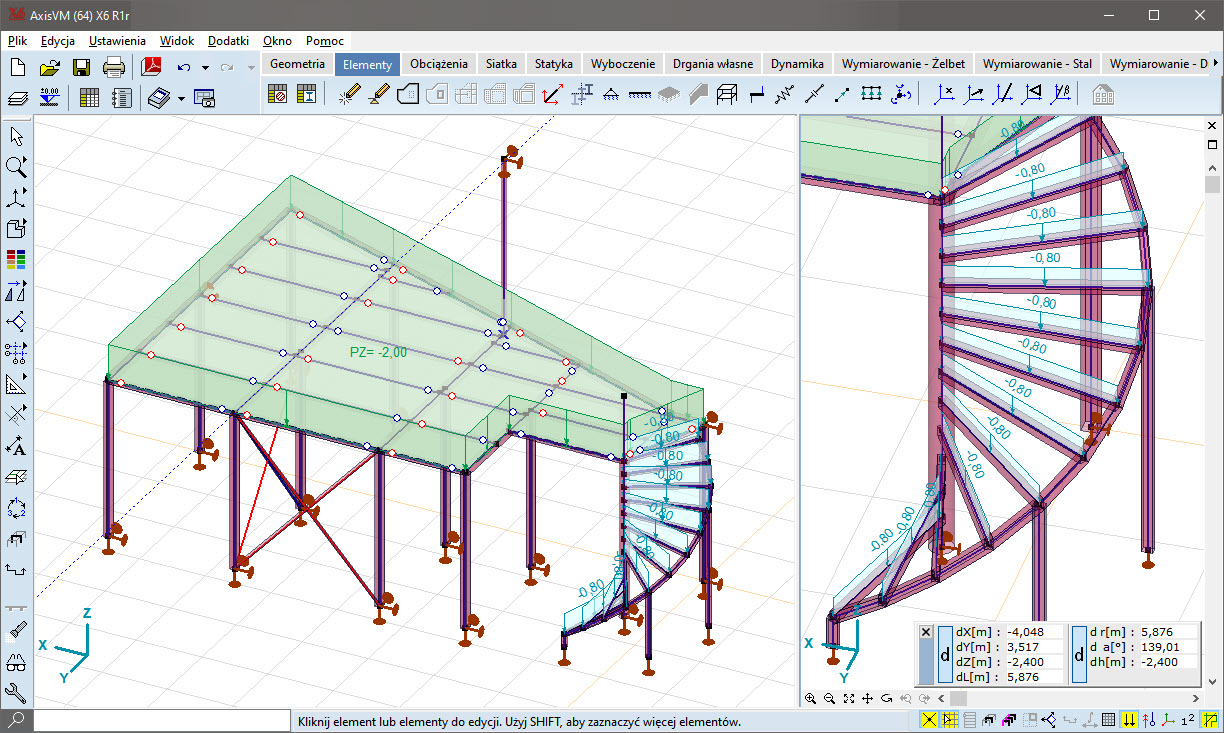This screenshot has height=733, width=1224.
Task: Expand the dropdown next to the book icon
Action: (x=181, y=98)
